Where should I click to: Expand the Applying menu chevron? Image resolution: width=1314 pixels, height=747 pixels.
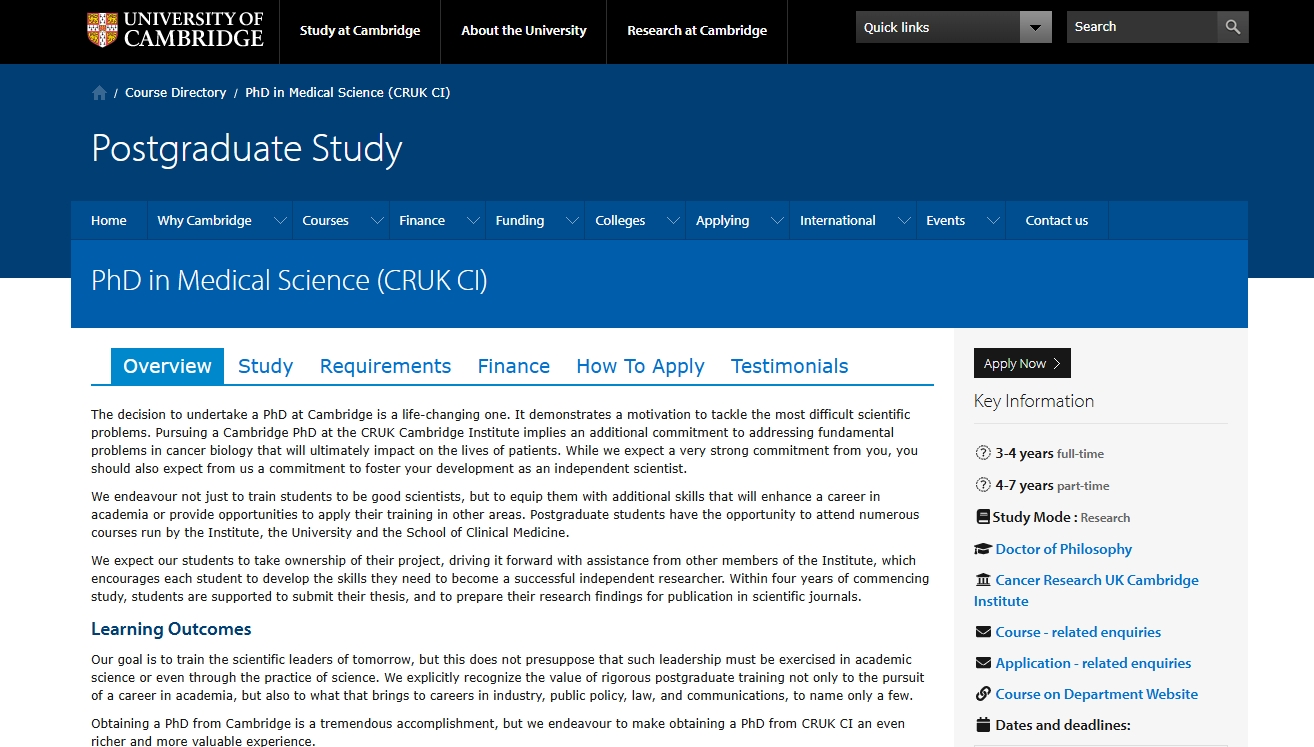click(778, 221)
